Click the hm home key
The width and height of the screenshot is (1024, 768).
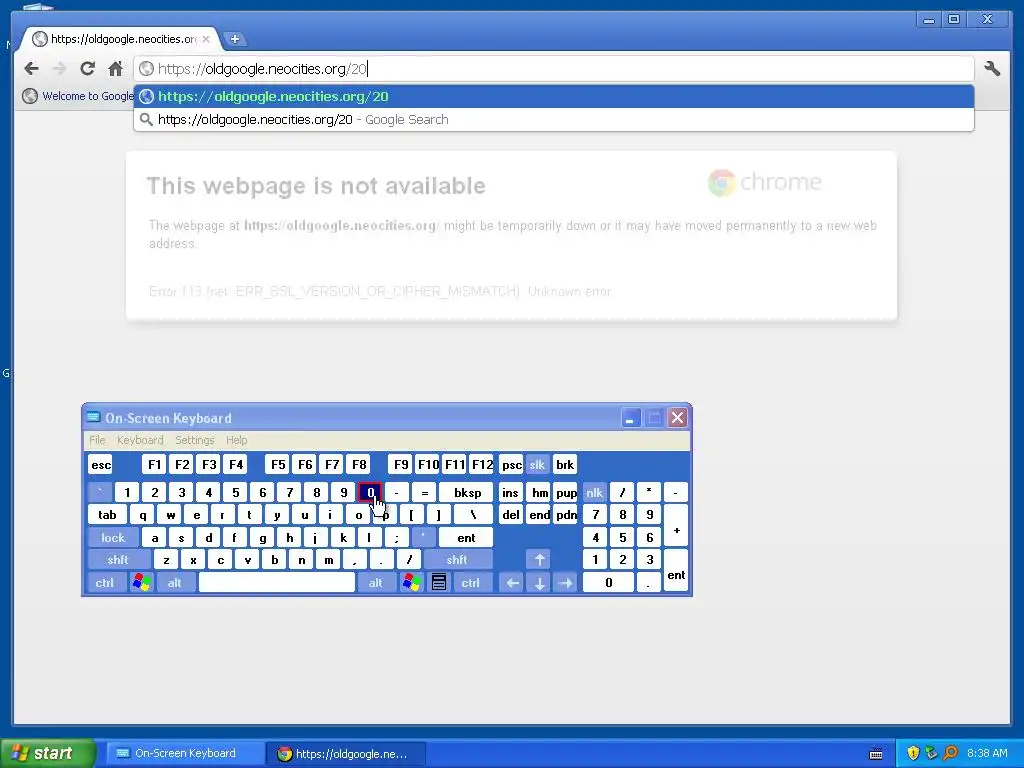click(539, 492)
